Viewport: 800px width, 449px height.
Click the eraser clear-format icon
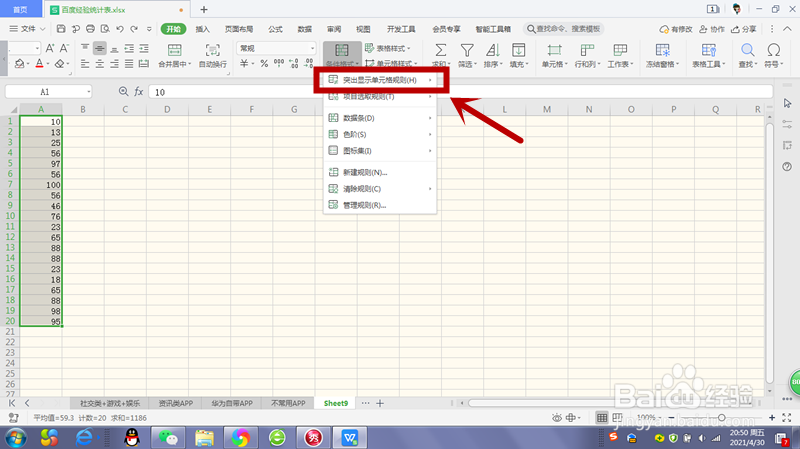pyautogui.click(x=60, y=64)
